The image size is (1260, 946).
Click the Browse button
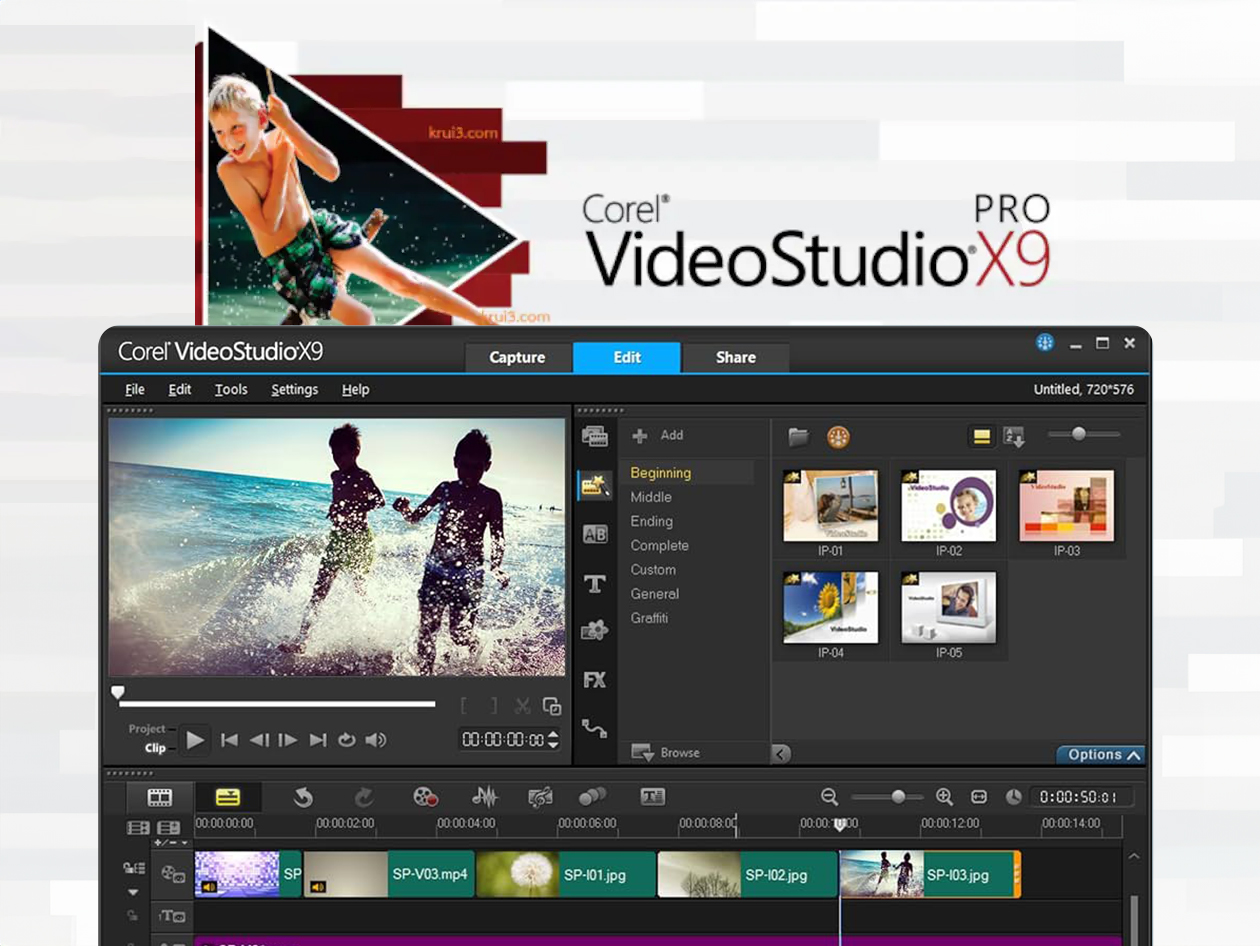pos(666,753)
